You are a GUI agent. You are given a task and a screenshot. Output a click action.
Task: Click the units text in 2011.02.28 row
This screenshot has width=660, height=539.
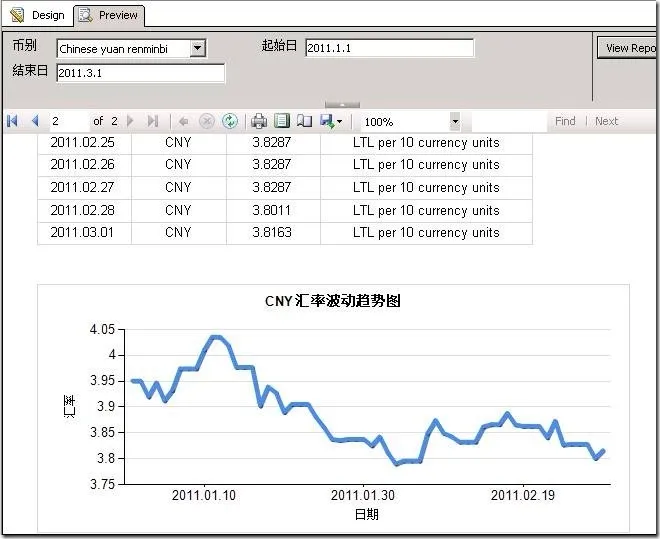[x=426, y=210]
